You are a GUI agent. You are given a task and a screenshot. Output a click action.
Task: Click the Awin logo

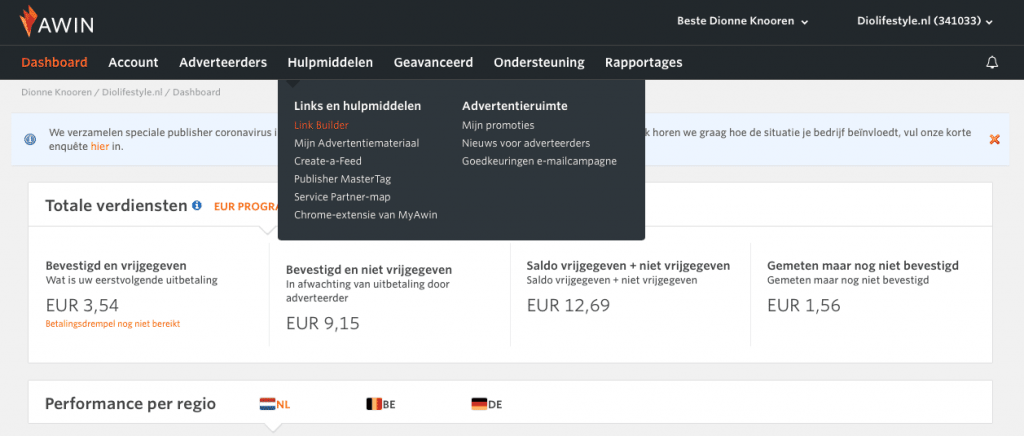pos(57,22)
